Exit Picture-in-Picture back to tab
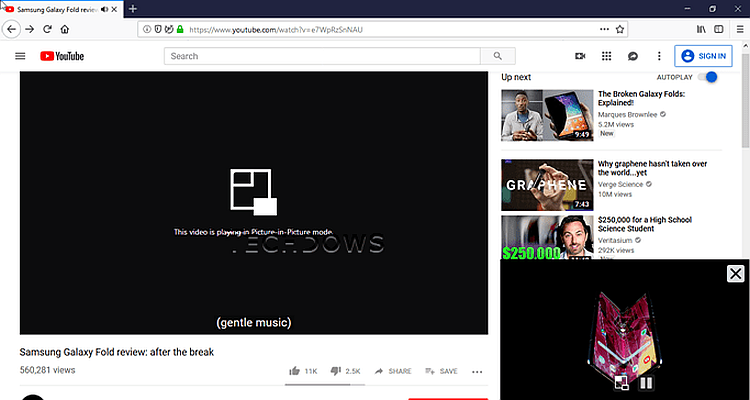 pyautogui.click(x=621, y=382)
